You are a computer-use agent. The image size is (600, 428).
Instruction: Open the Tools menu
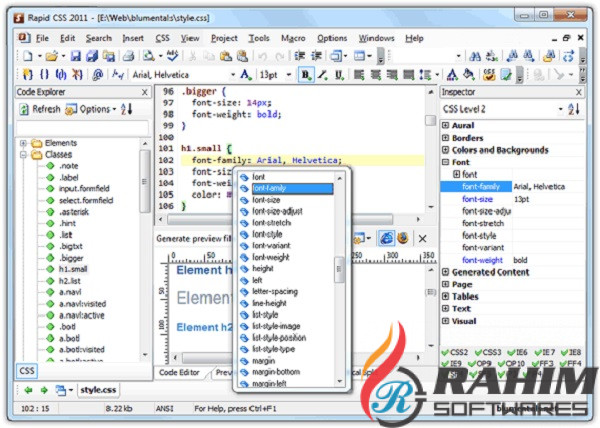[259, 38]
